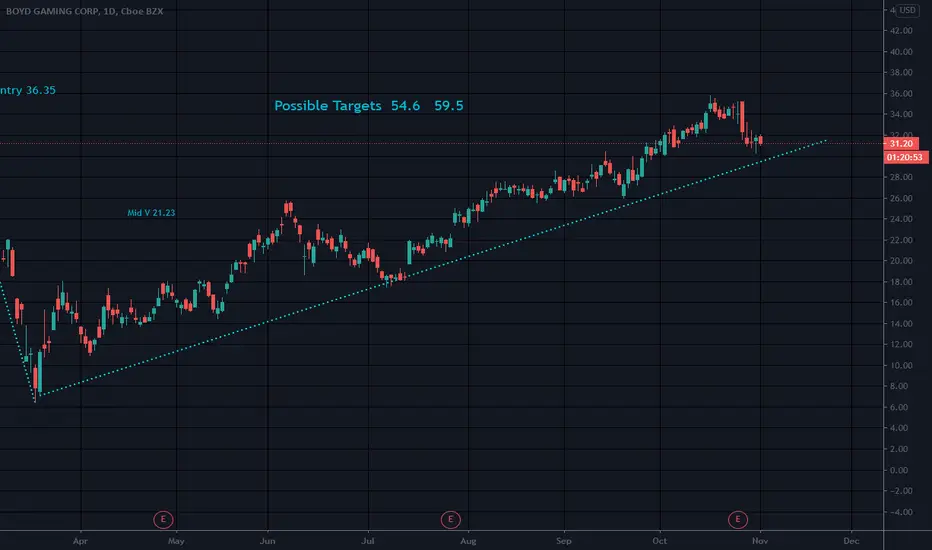Click the countdown timer 01:20:53
932x550 pixels.
[x=905, y=157]
